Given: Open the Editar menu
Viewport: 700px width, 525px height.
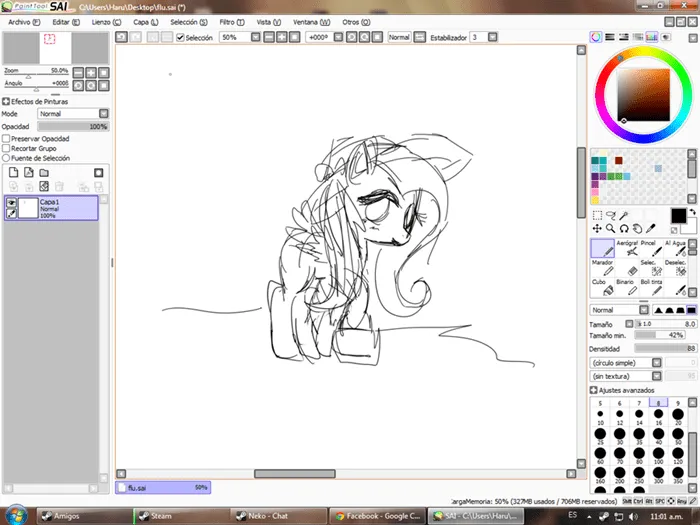Looking at the screenshot, I should tap(66, 22).
